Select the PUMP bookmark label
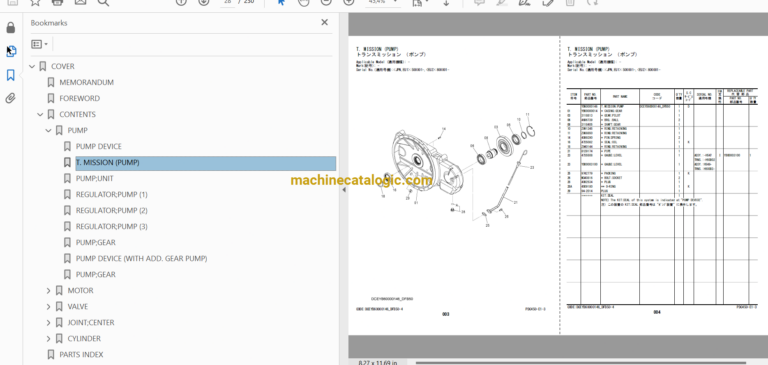Viewport: 768px width, 365px height. (77, 130)
